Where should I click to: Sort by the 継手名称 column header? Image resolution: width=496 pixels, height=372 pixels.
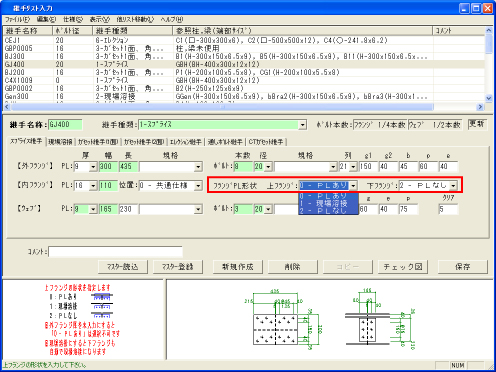coord(28,31)
